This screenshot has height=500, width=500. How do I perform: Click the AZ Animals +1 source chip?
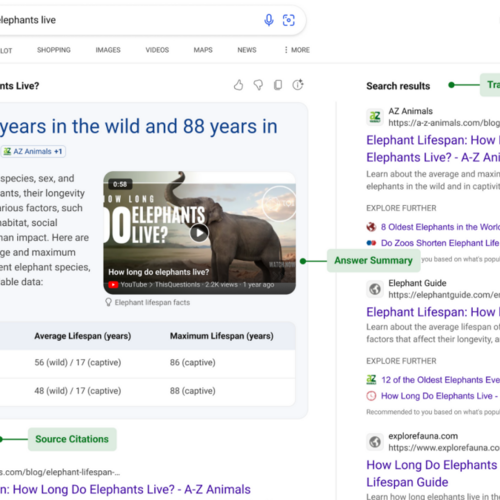click(x=33, y=151)
